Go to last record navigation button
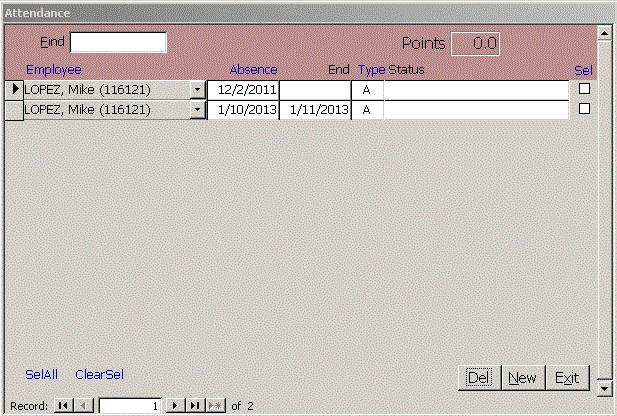This screenshot has width=617, height=416. pyautogui.click(x=196, y=406)
